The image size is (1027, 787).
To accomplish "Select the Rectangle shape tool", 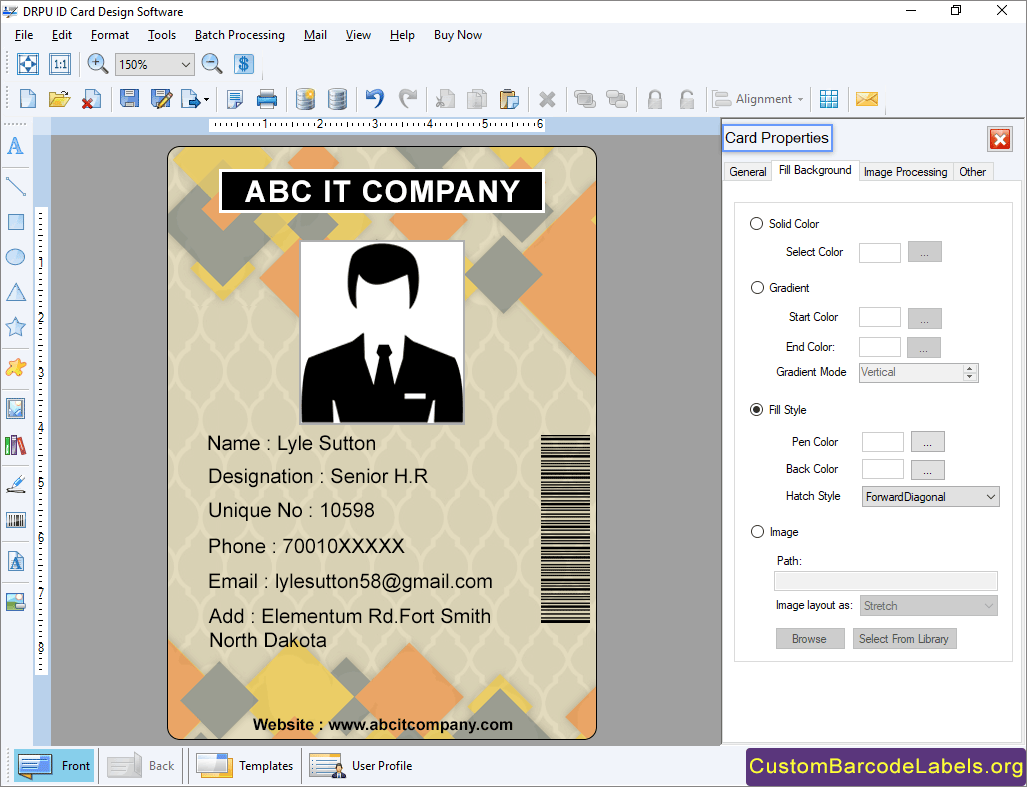I will click(x=15, y=222).
